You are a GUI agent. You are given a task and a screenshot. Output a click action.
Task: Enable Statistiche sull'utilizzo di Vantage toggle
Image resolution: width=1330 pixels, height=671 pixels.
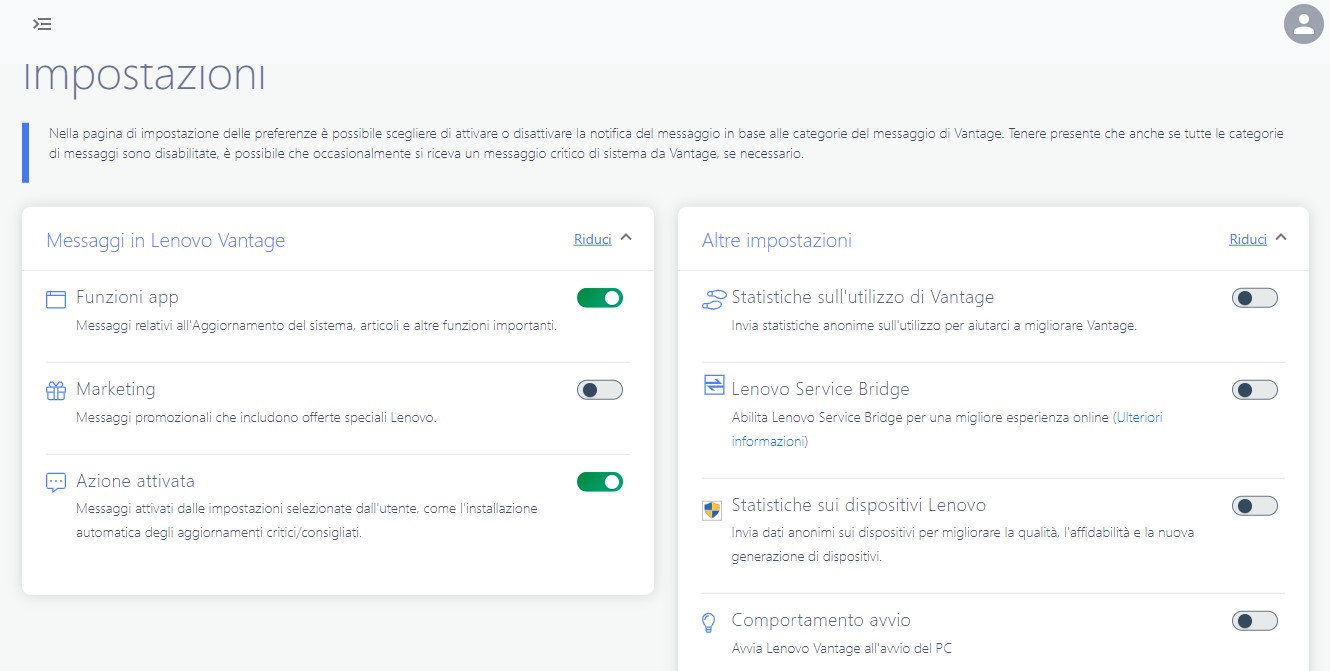coord(1255,297)
